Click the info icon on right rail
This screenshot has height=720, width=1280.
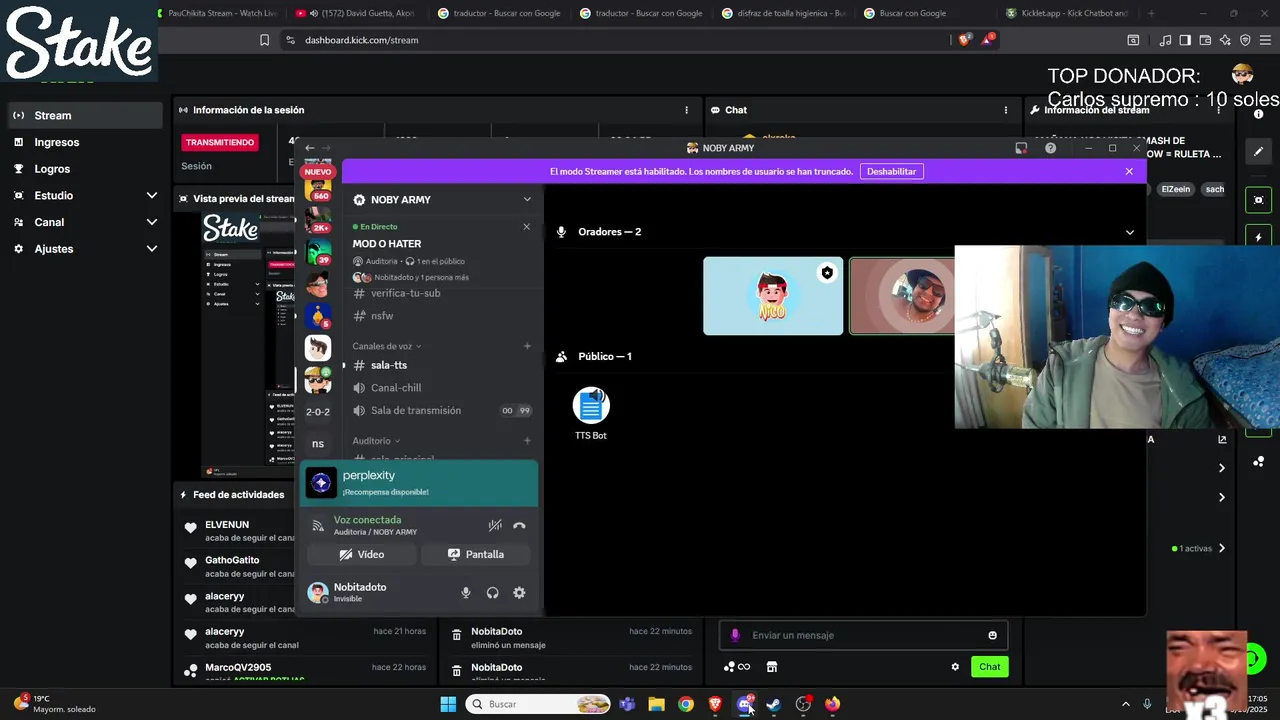[x=1259, y=114]
